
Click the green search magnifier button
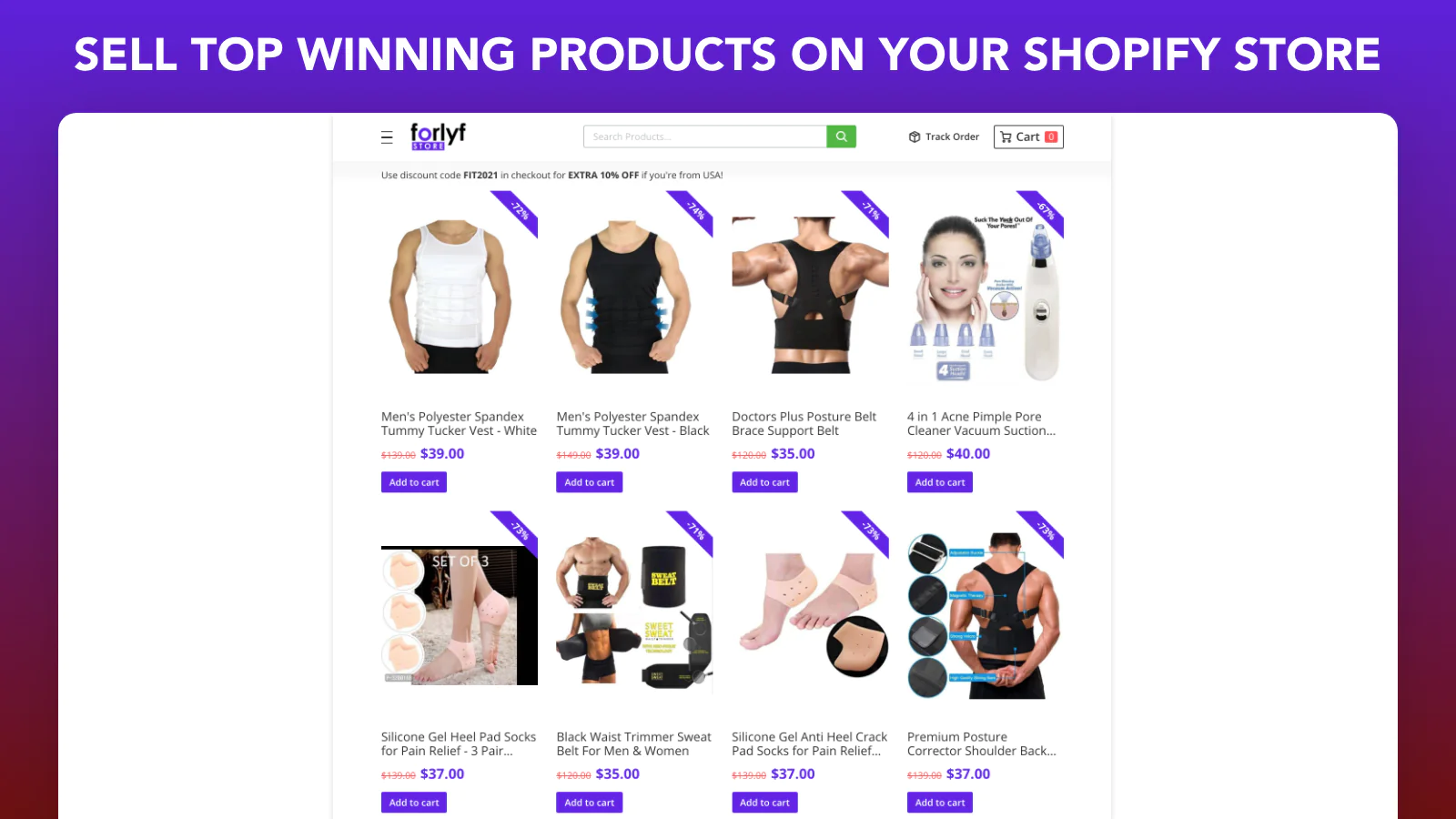point(841,136)
